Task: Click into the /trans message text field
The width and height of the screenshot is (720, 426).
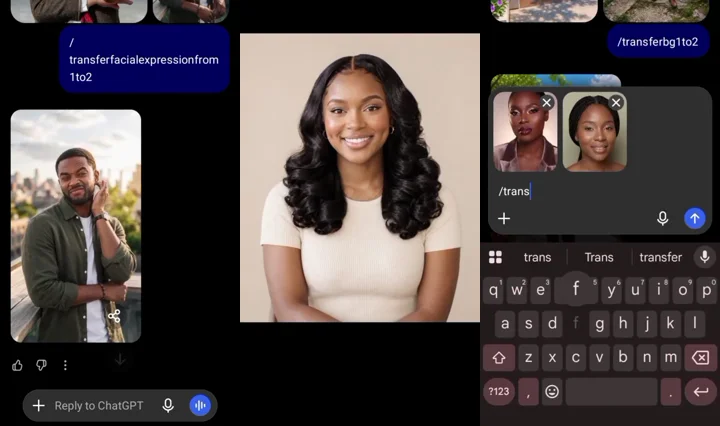Action: [600, 191]
